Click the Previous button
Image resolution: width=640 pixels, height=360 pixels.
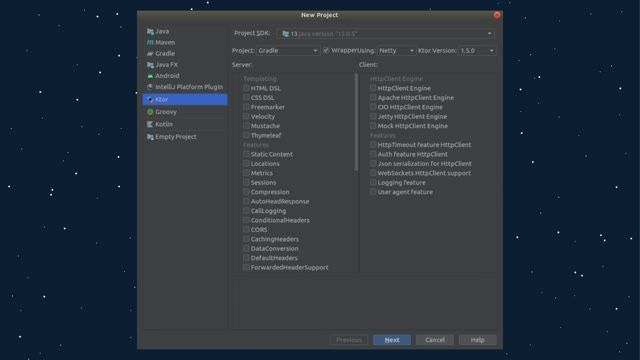point(349,340)
